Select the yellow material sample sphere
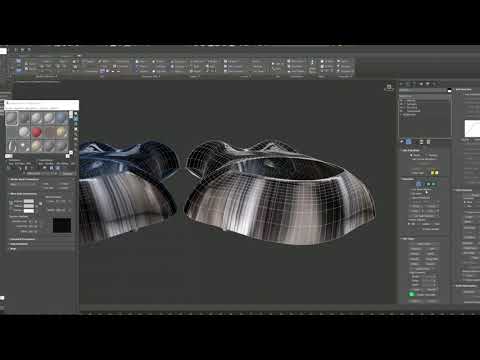 (61, 132)
